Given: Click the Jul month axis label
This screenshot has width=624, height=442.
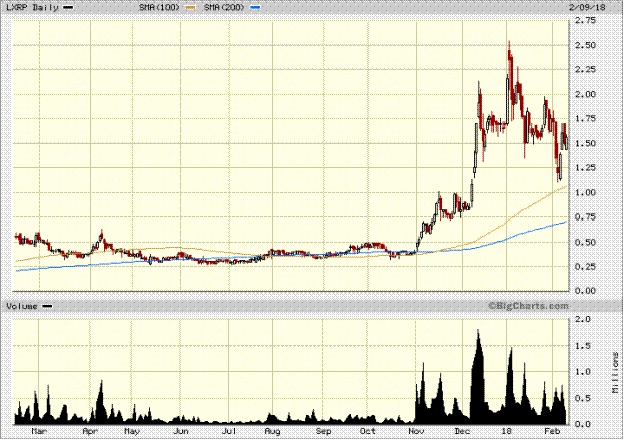Looking at the screenshot, I should pyautogui.click(x=229, y=431).
